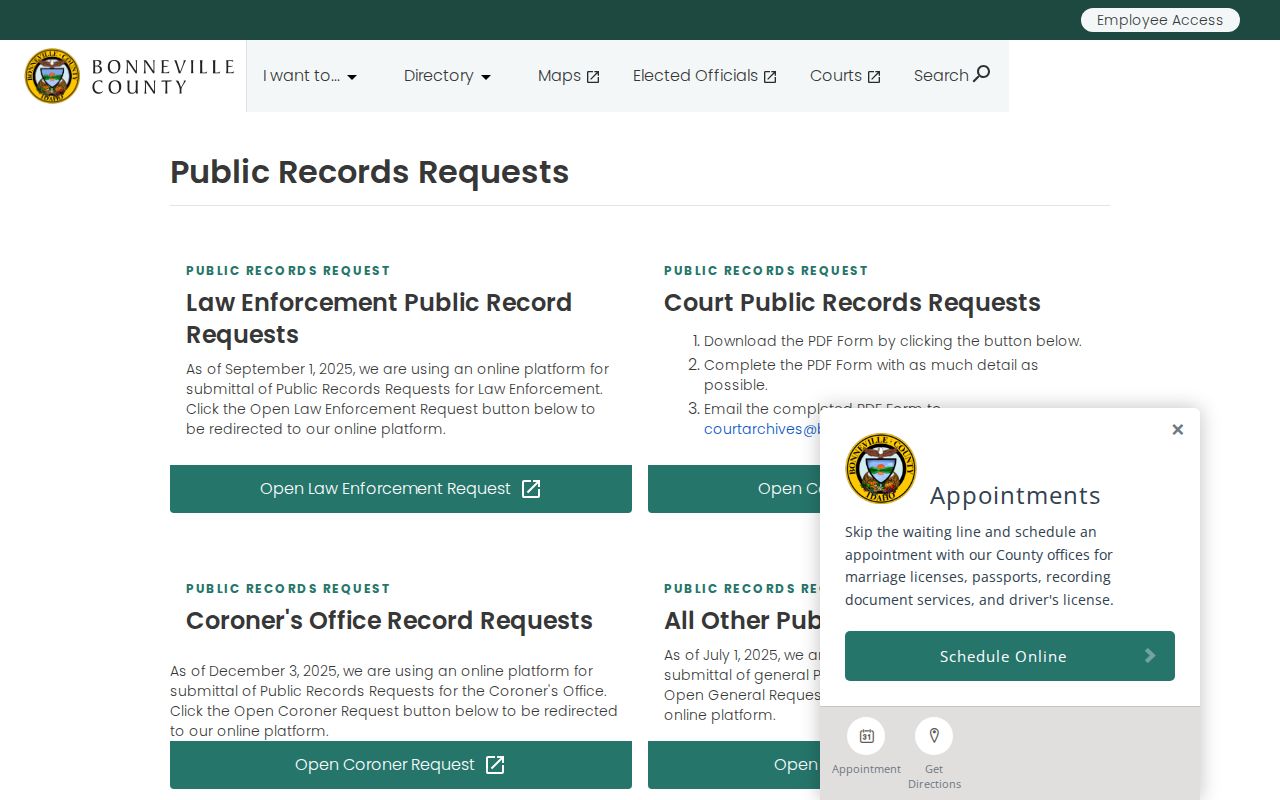Click the Appointment calendar icon
Viewport: 1280px width, 800px height.
[x=866, y=736]
